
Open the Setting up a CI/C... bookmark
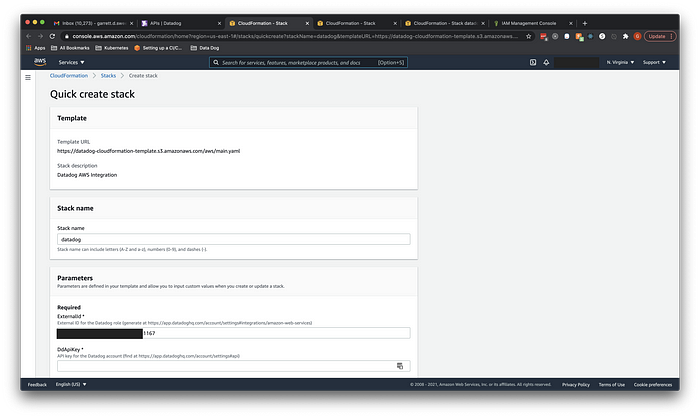coord(158,48)
